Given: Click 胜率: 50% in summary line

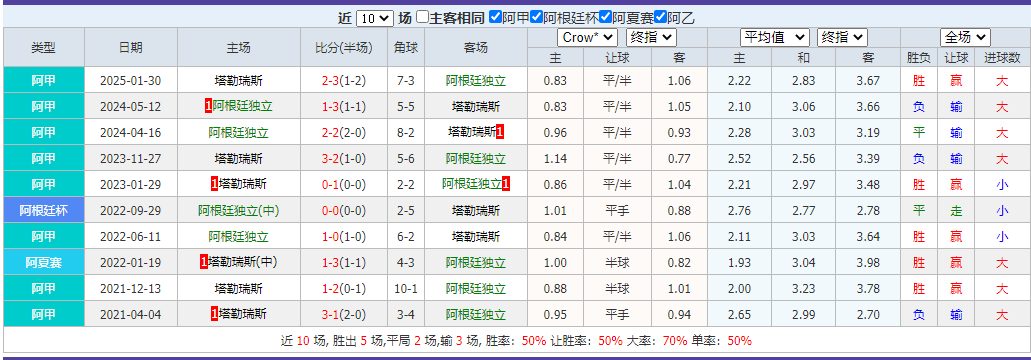Looking at the screenshot, I should (516, 341).
